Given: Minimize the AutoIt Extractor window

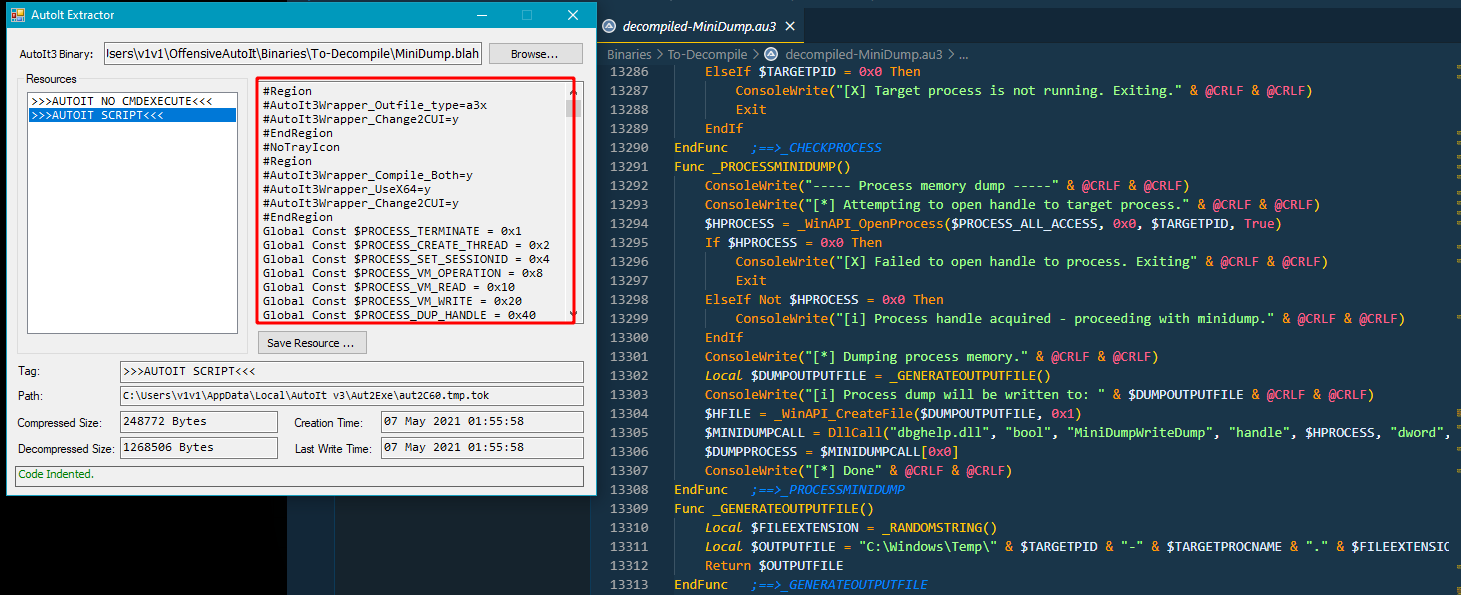Looking at the screenshot, I should tap(481, 15).
